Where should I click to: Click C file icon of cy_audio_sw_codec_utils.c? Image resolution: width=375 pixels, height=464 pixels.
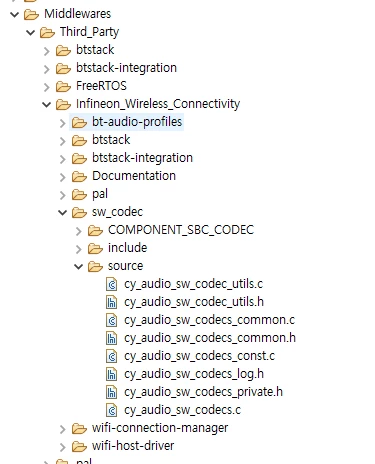[x=112, y=284]
